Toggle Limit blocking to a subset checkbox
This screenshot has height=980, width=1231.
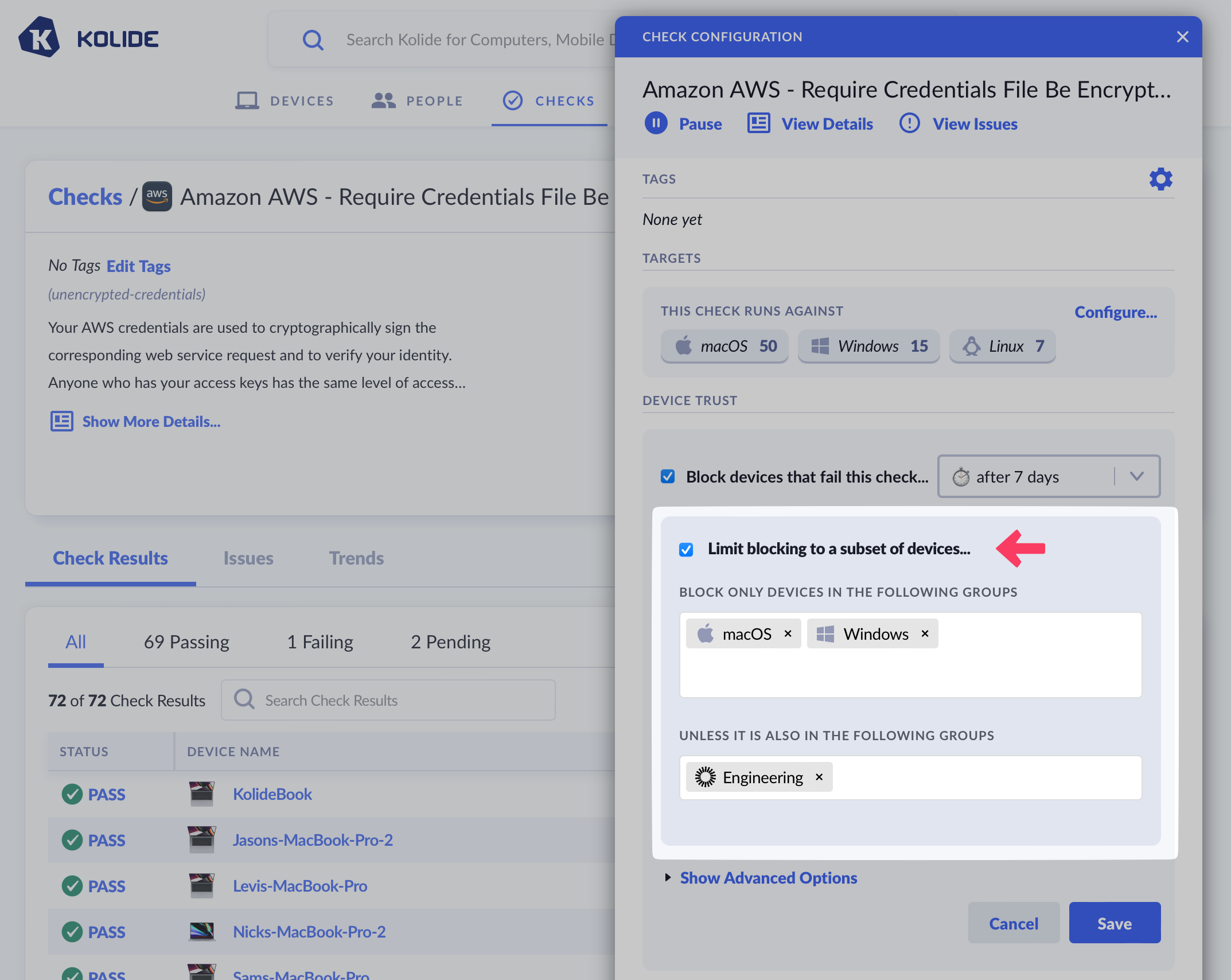[x=686, y=549]
